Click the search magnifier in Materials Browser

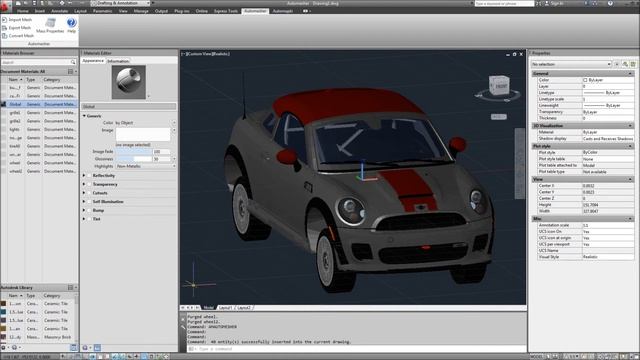coord(73,62)
